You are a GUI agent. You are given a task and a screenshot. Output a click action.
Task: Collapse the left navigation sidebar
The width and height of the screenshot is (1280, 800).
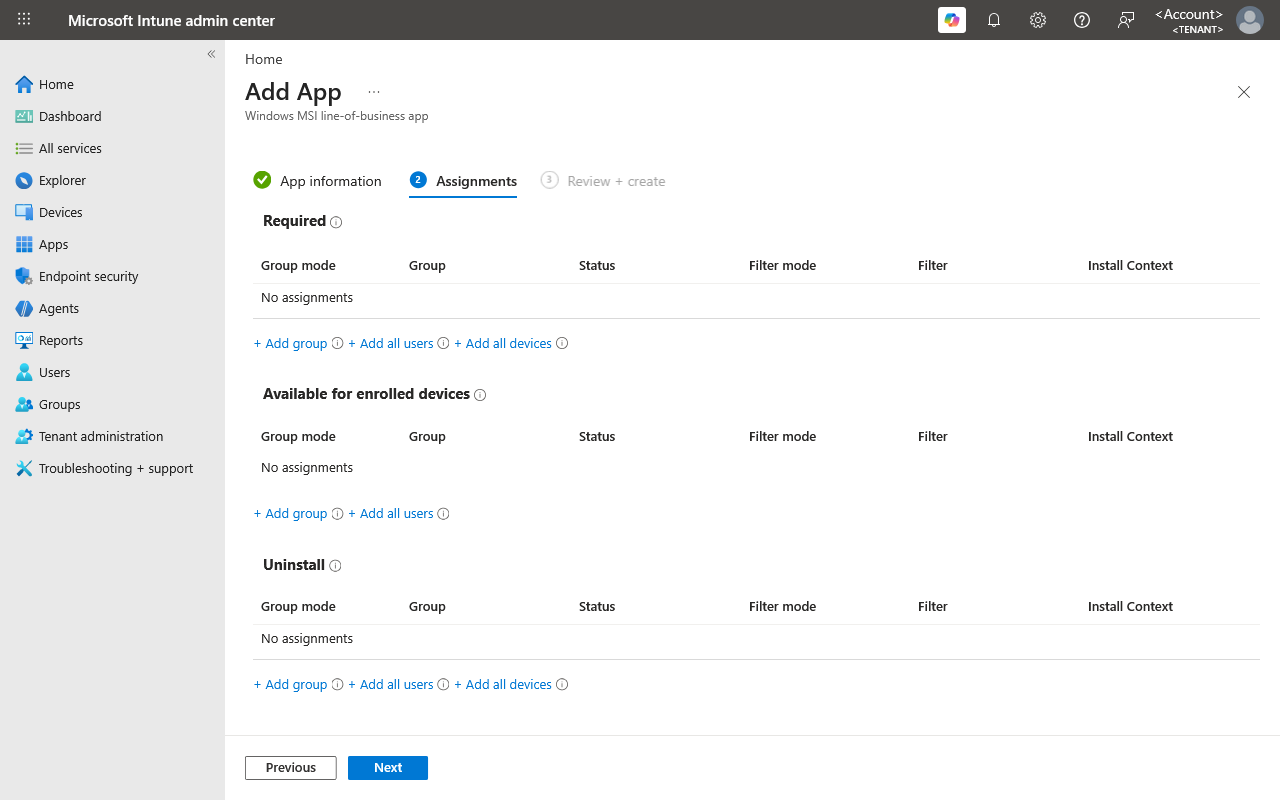tap(211, 54)
